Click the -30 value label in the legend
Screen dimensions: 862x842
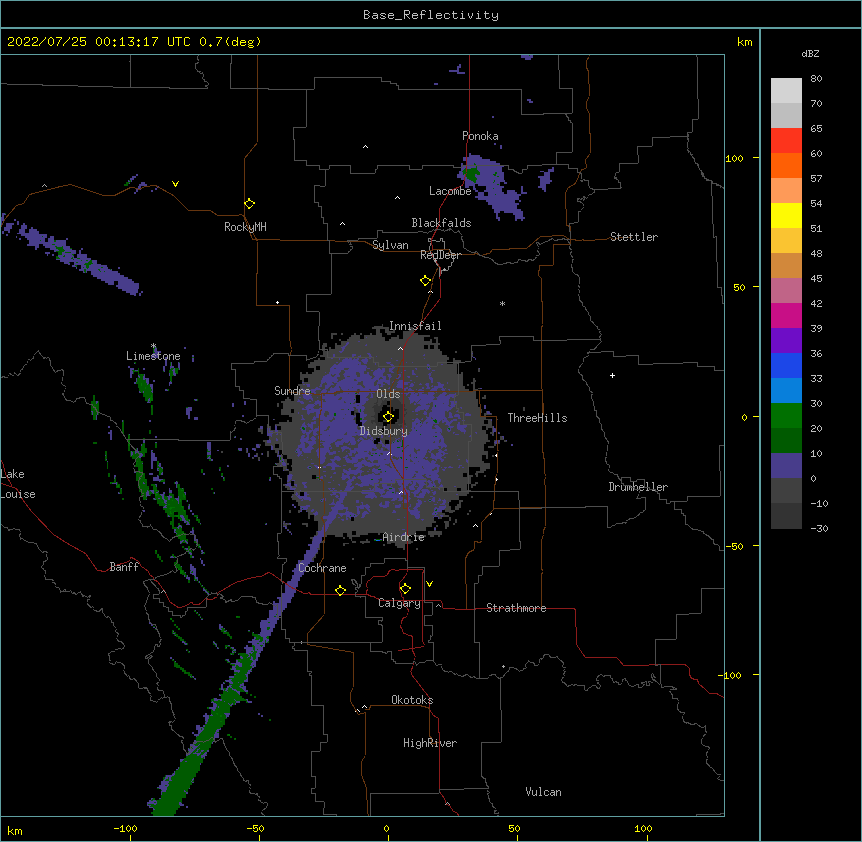coord(819,528)
